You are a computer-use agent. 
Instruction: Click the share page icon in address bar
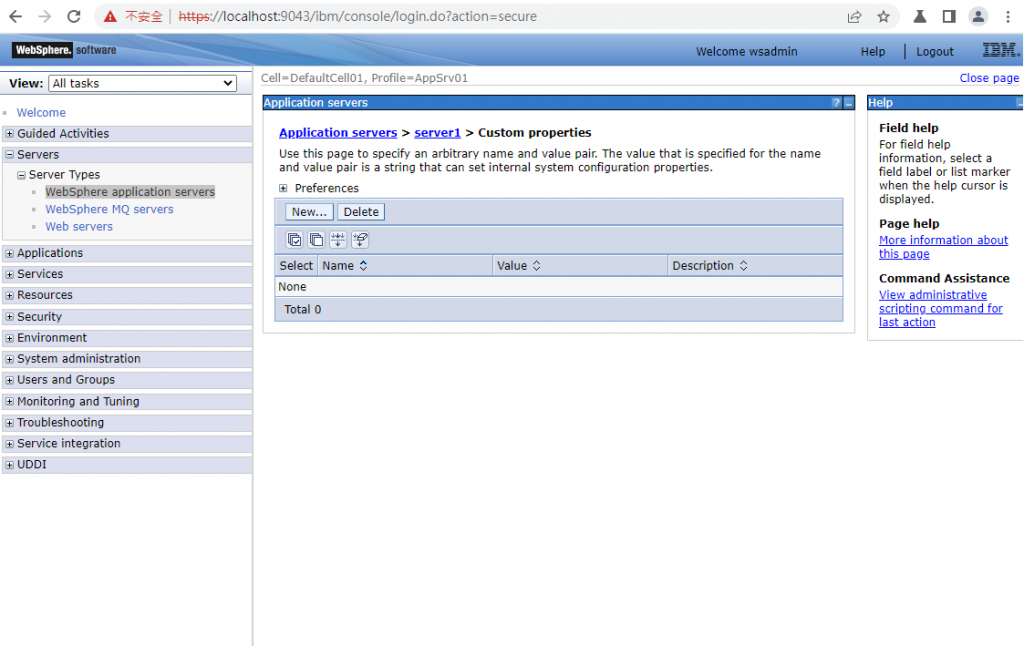(854, 17)
